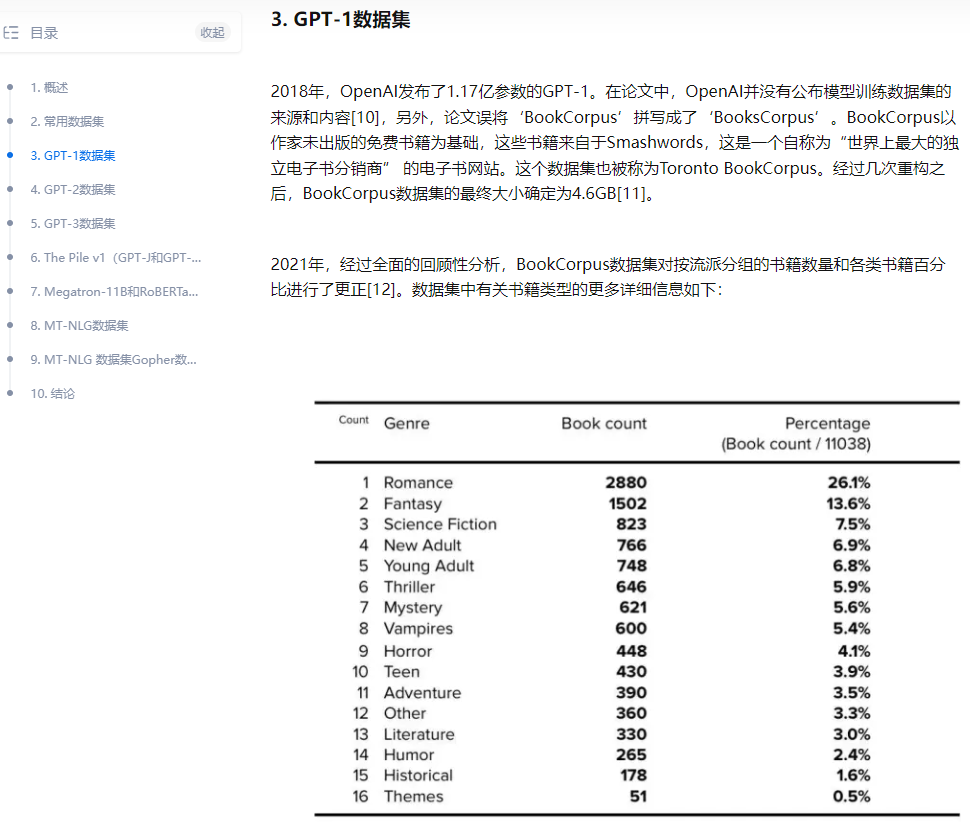Click percentage value 3.0%
Image resolution: width=970 pixels, height=822 pixels.
coord(851,734)
